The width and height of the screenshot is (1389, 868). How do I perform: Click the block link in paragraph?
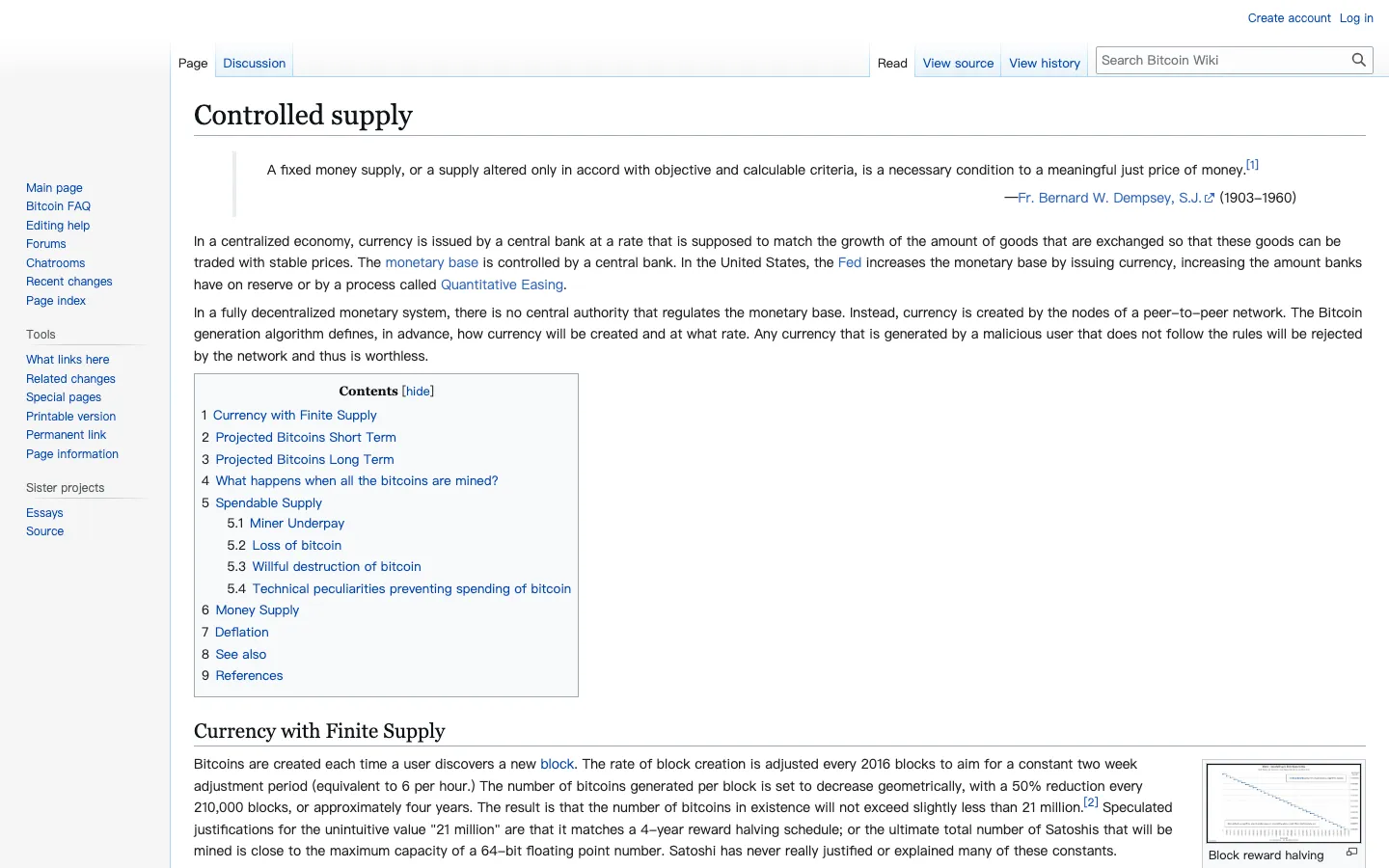[x=558, y=764]
